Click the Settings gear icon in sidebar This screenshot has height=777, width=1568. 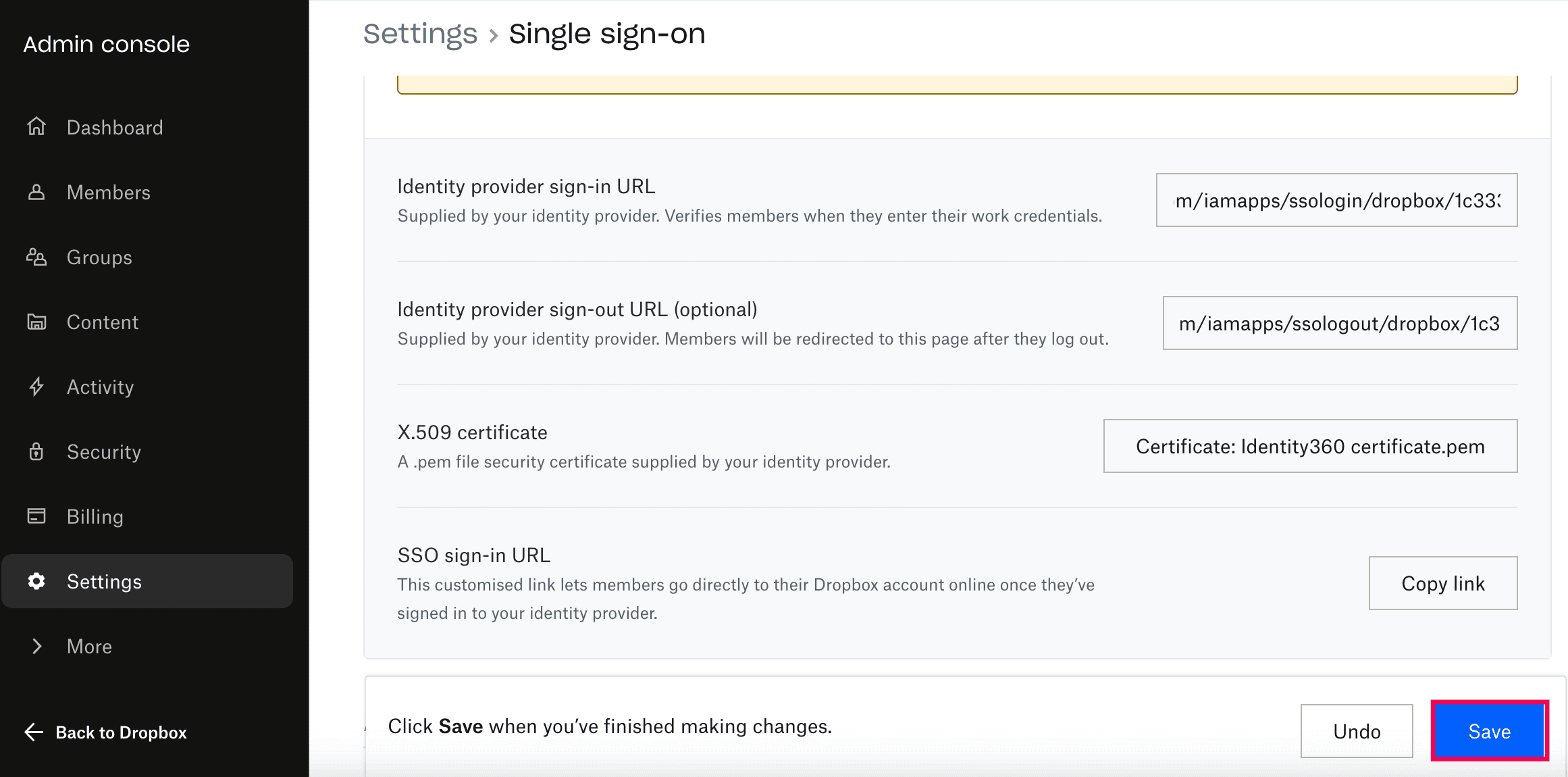(37, 581)
